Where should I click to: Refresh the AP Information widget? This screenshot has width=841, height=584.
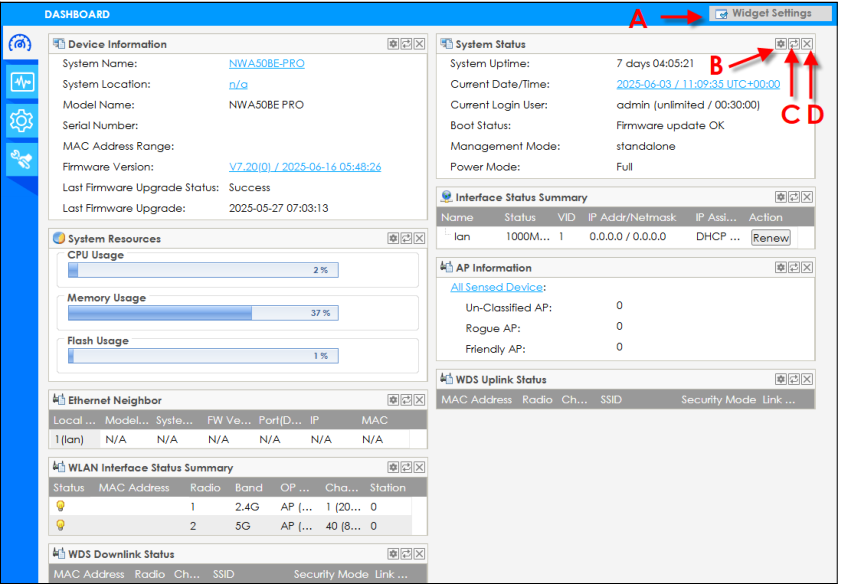(793, 268)
